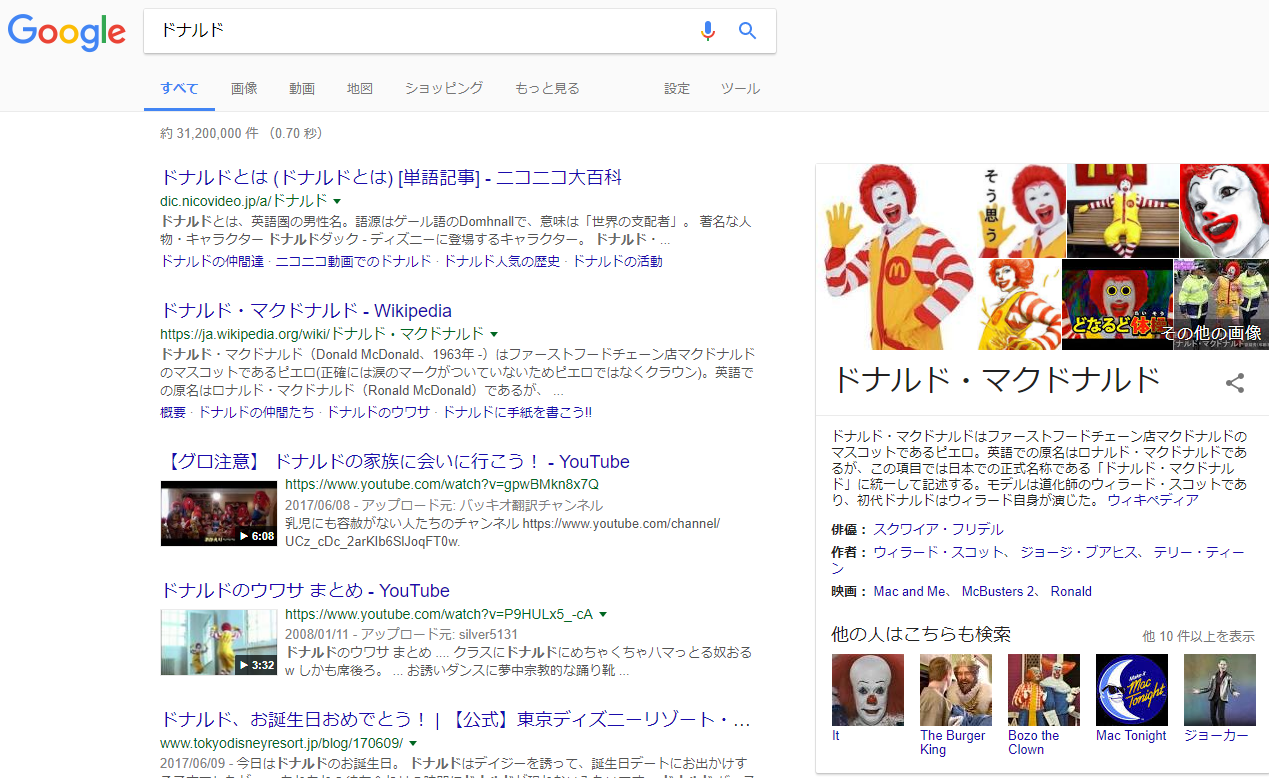Expand options arrow beside dic.nicovideo.jp URL

pyautogui.click(x=338, y=201)
